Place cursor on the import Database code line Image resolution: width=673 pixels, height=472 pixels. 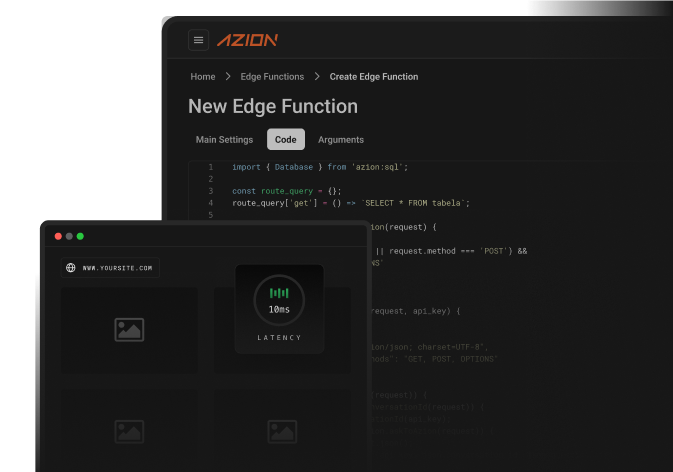point(320,167)
